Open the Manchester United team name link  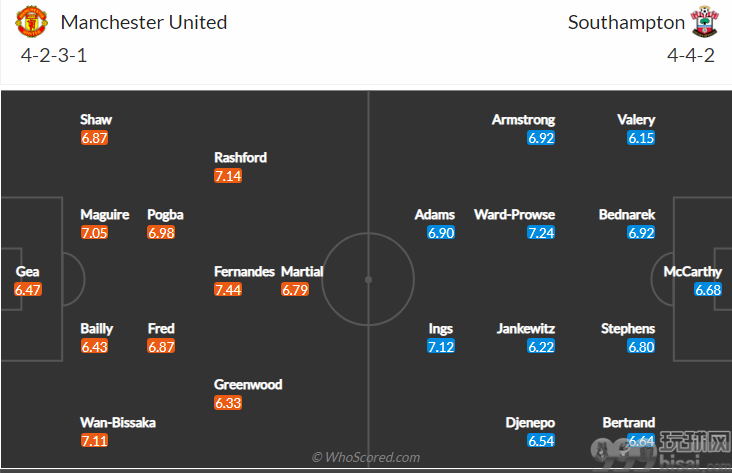pyautogui.click(x=144, y=22)
